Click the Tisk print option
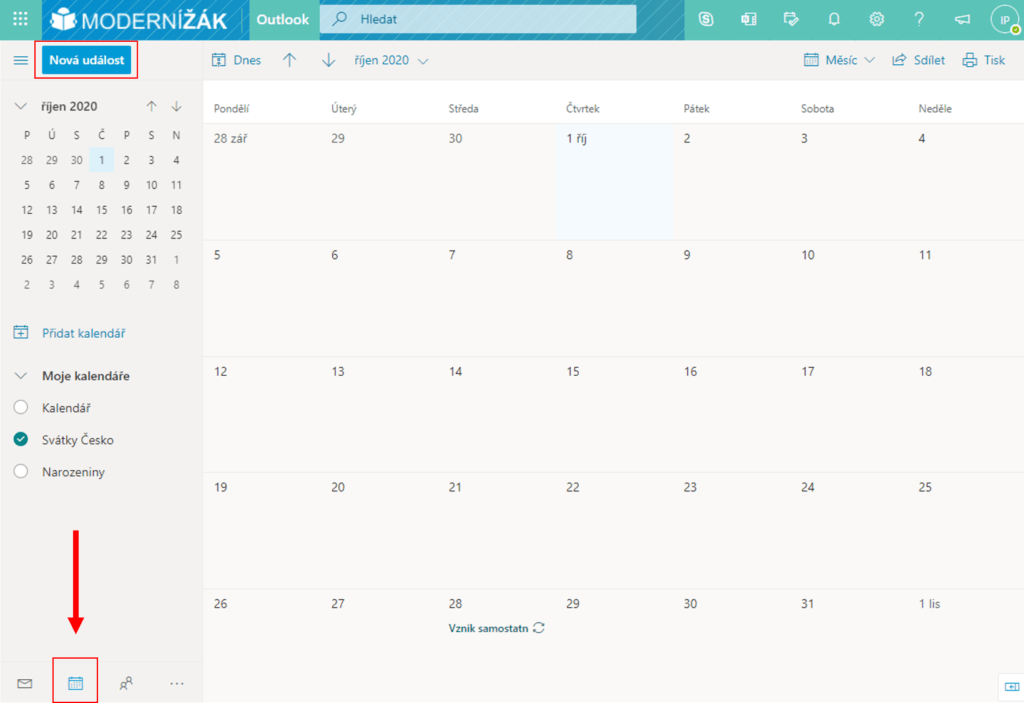1024x703 pixels. tap(984, 61)
